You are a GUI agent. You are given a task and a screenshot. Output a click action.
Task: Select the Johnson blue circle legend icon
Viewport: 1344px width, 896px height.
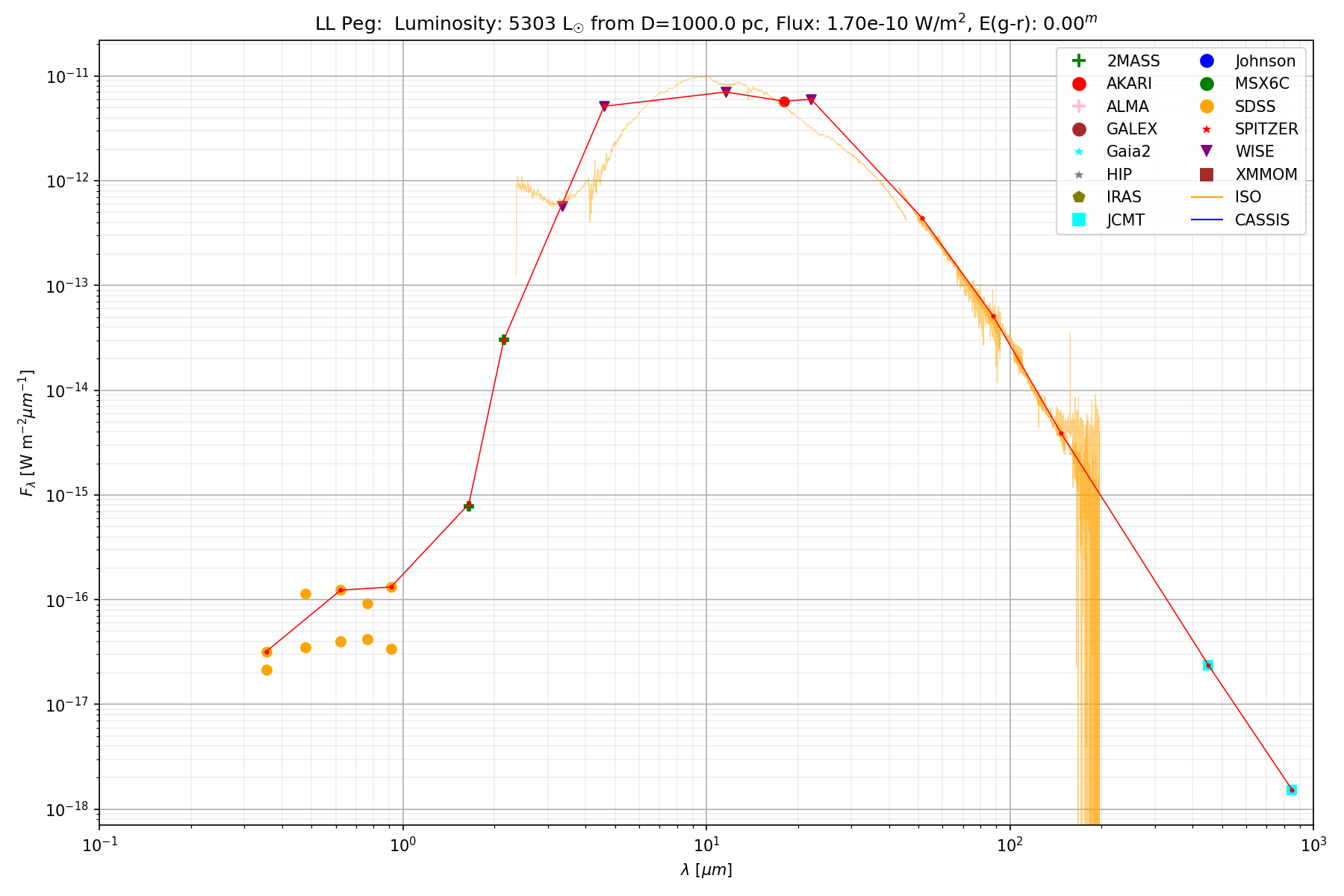tap(1207, 61)
